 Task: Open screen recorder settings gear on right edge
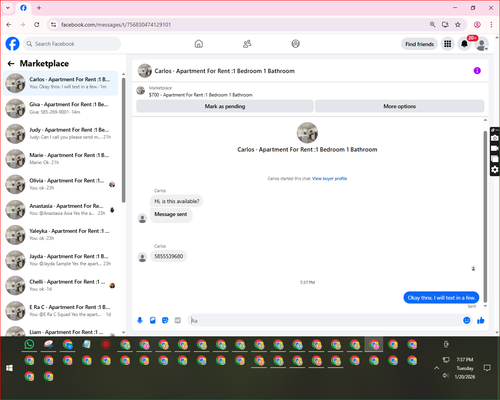click(x=495, y=170)
